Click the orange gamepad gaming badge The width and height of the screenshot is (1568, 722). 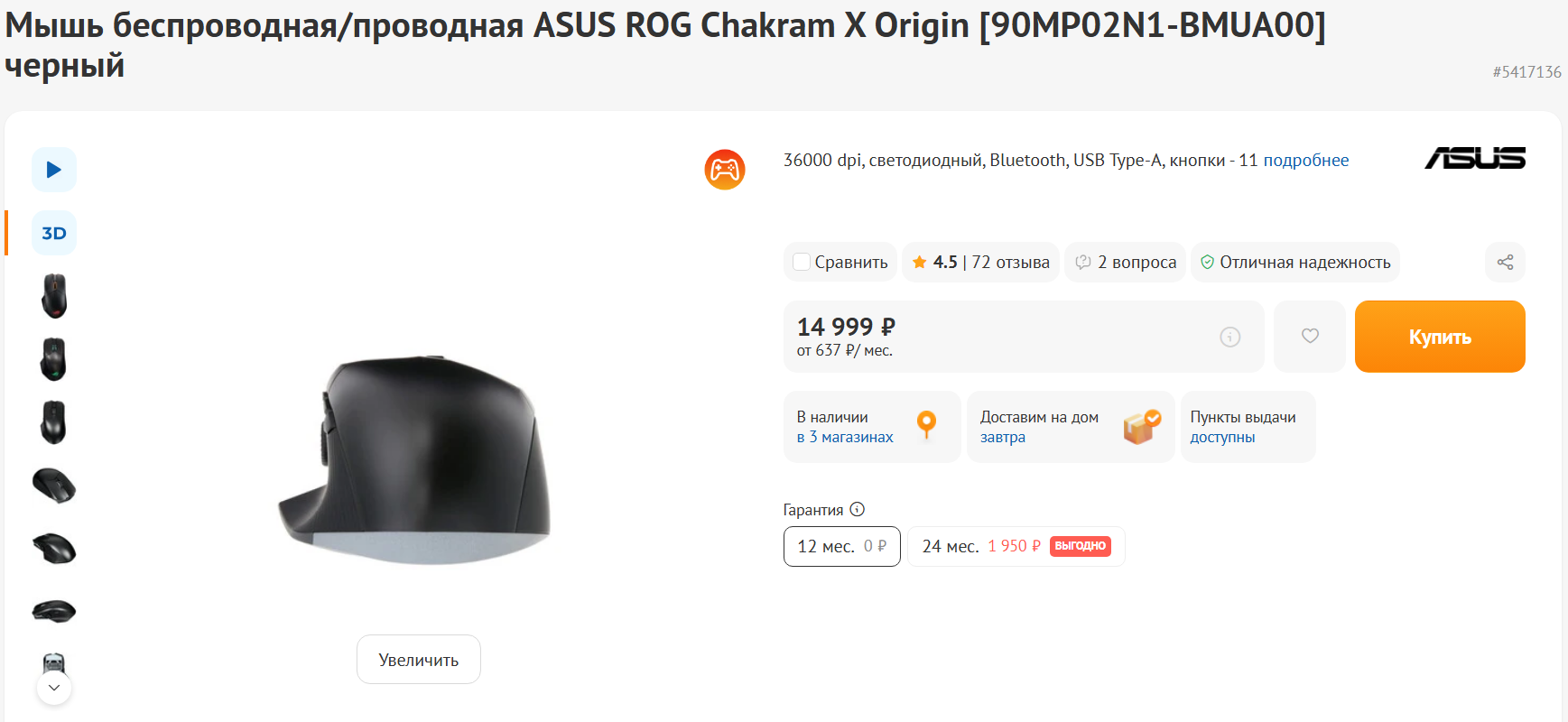(x=725, y=170)
